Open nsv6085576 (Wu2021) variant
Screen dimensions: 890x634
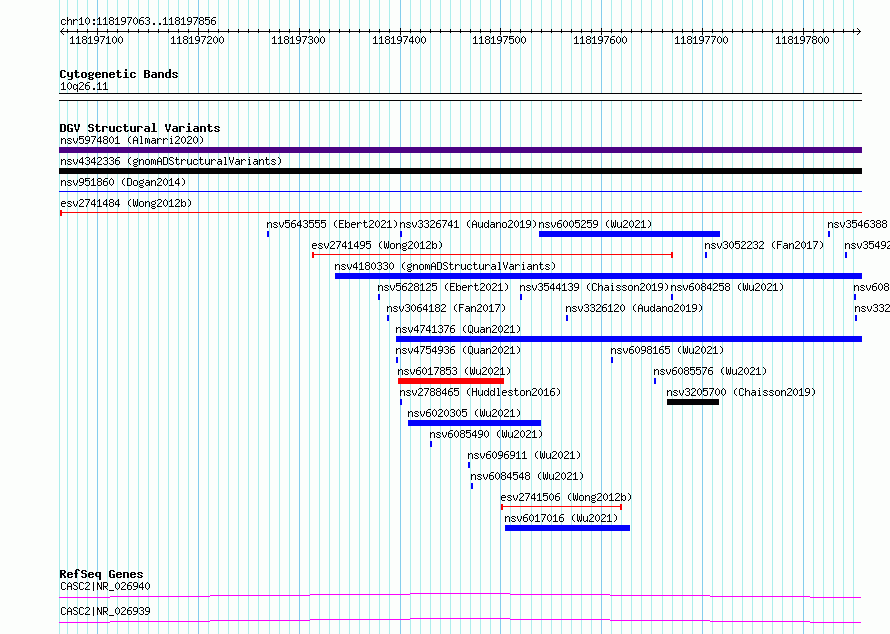pos(710,371)
